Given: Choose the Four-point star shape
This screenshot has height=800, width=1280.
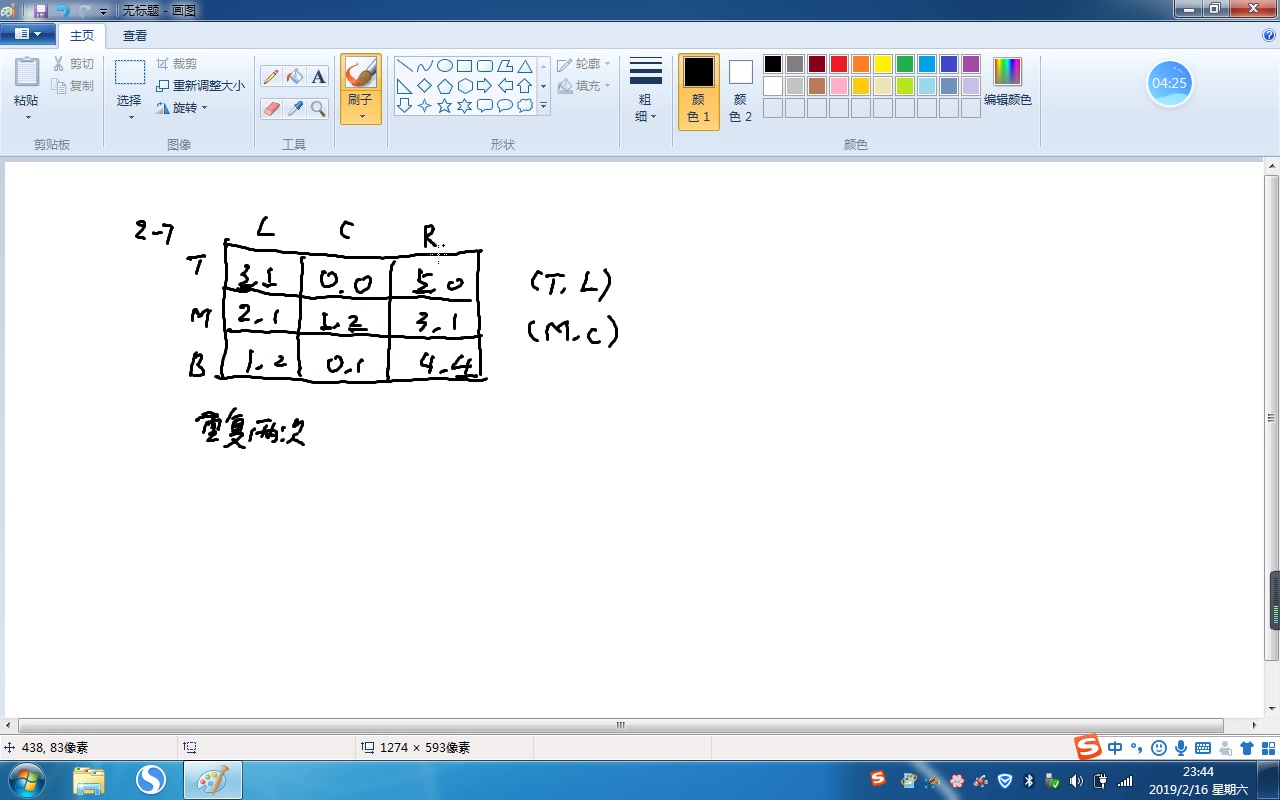Looking at the screenshot, I should pyautogui.click(x=425, y=105).
